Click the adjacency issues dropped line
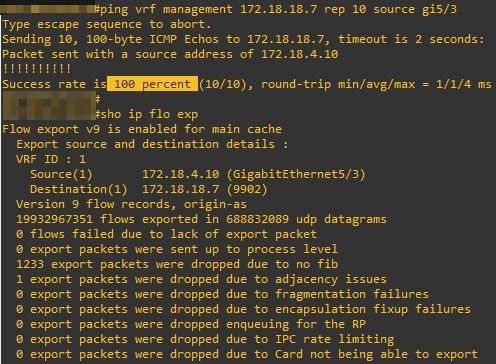 (x=201, y=279)
